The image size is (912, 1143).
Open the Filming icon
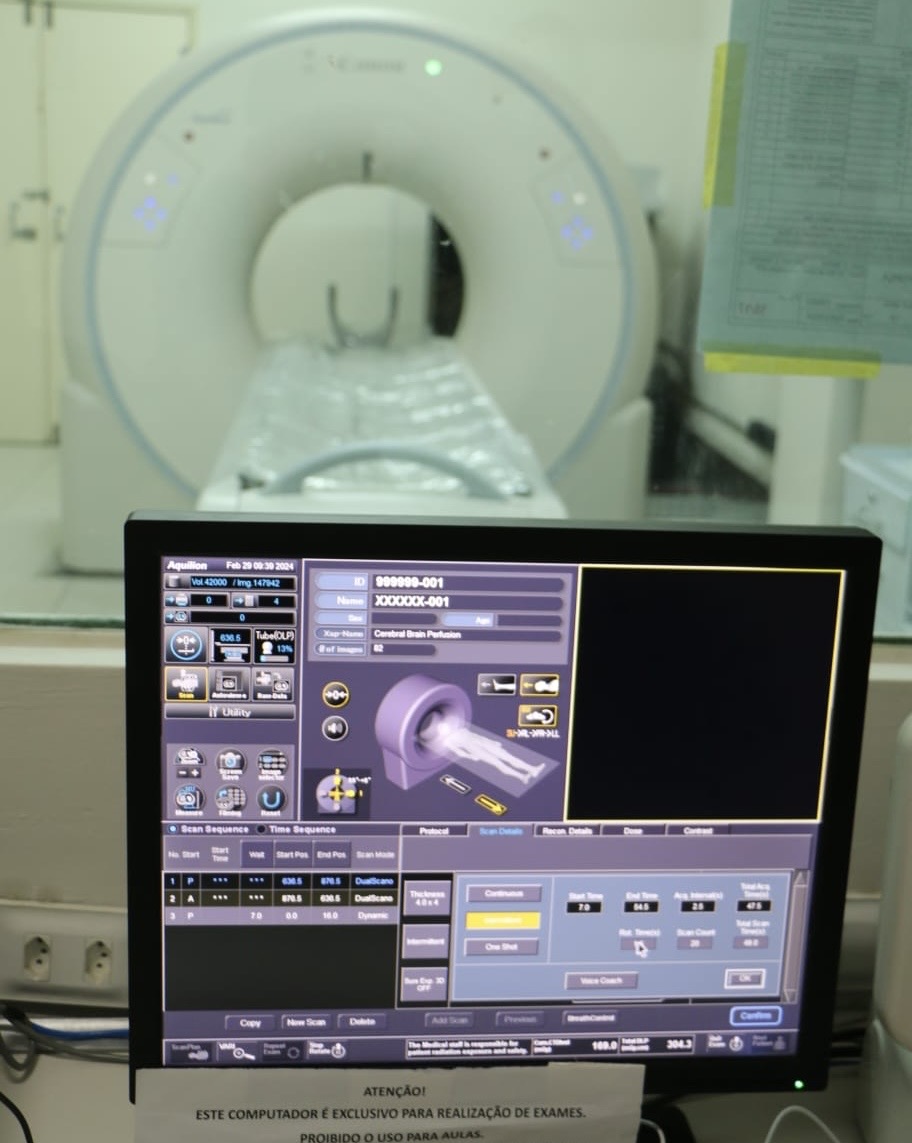pos(230,798)
